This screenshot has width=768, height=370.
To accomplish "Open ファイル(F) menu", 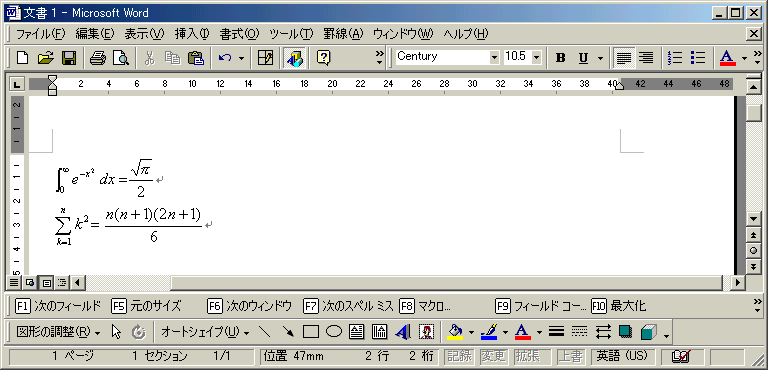I will pyautogui.click(x=41, y=34).
